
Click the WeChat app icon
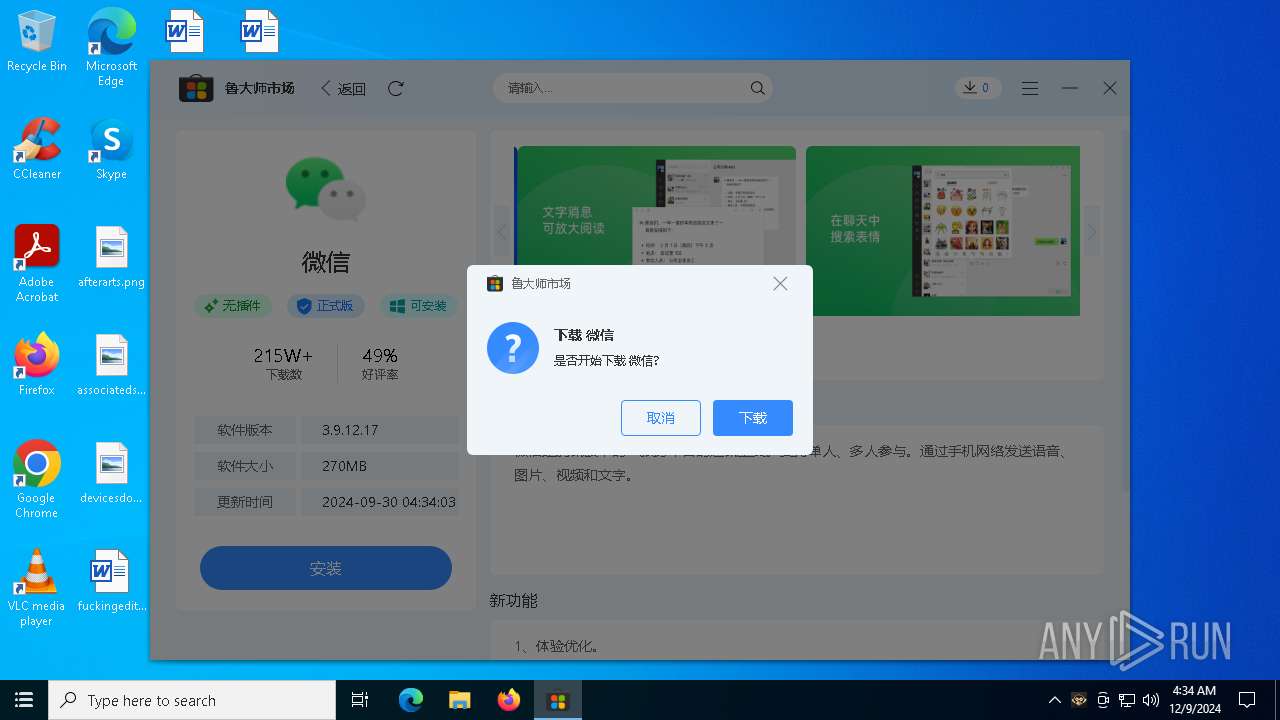[x=326, y=188]
